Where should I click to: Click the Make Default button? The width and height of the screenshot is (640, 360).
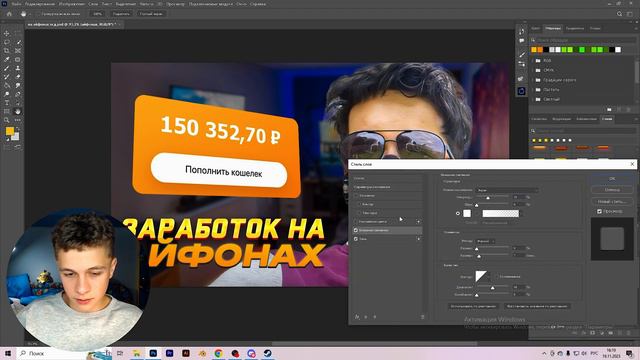[473, 306]
